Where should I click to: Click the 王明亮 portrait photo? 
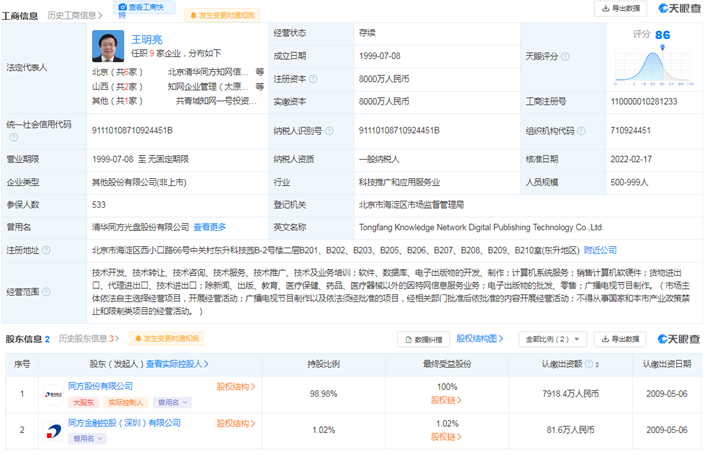click(108, 46)
